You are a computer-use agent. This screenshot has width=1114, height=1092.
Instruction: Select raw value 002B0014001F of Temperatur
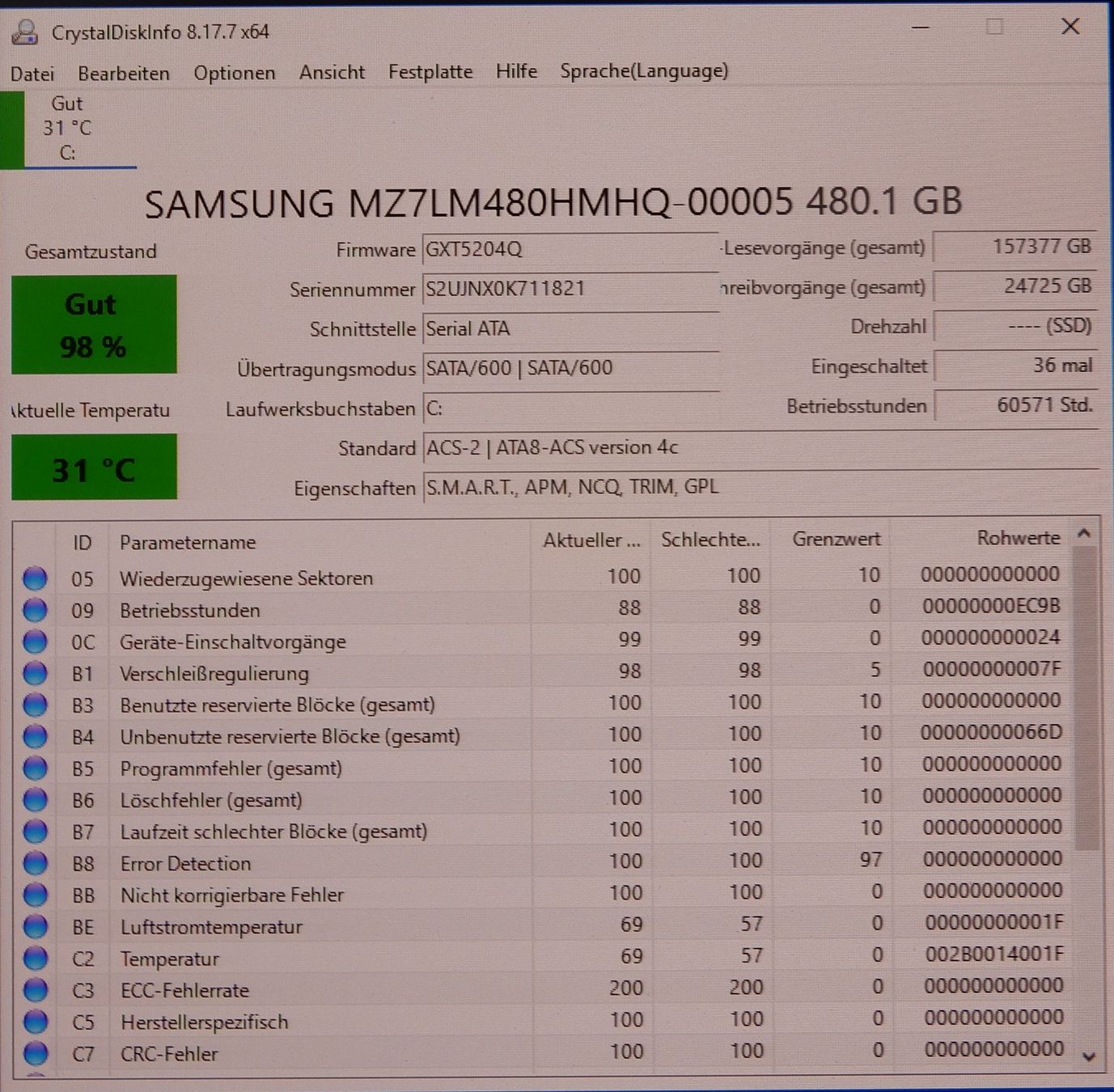tap(994, 954)
